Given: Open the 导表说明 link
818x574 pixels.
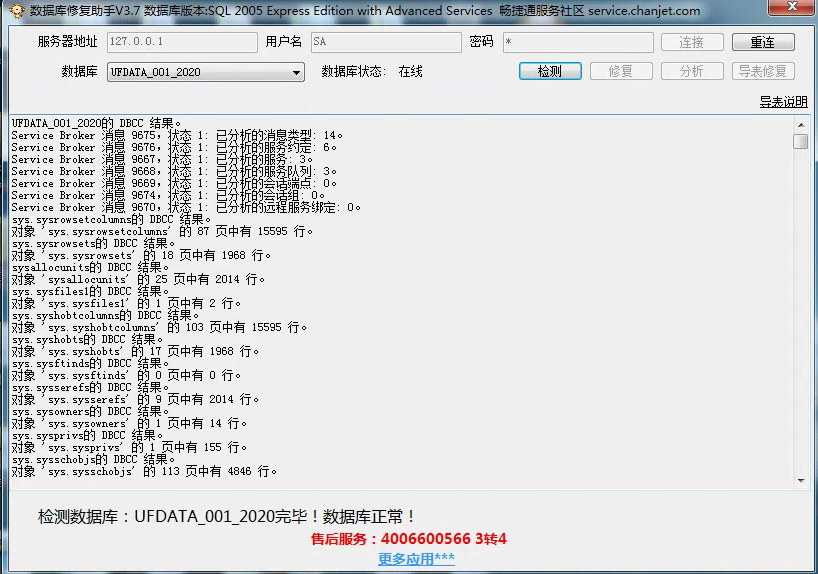Looking at the screenshot, I should click(x=783, y=102).
